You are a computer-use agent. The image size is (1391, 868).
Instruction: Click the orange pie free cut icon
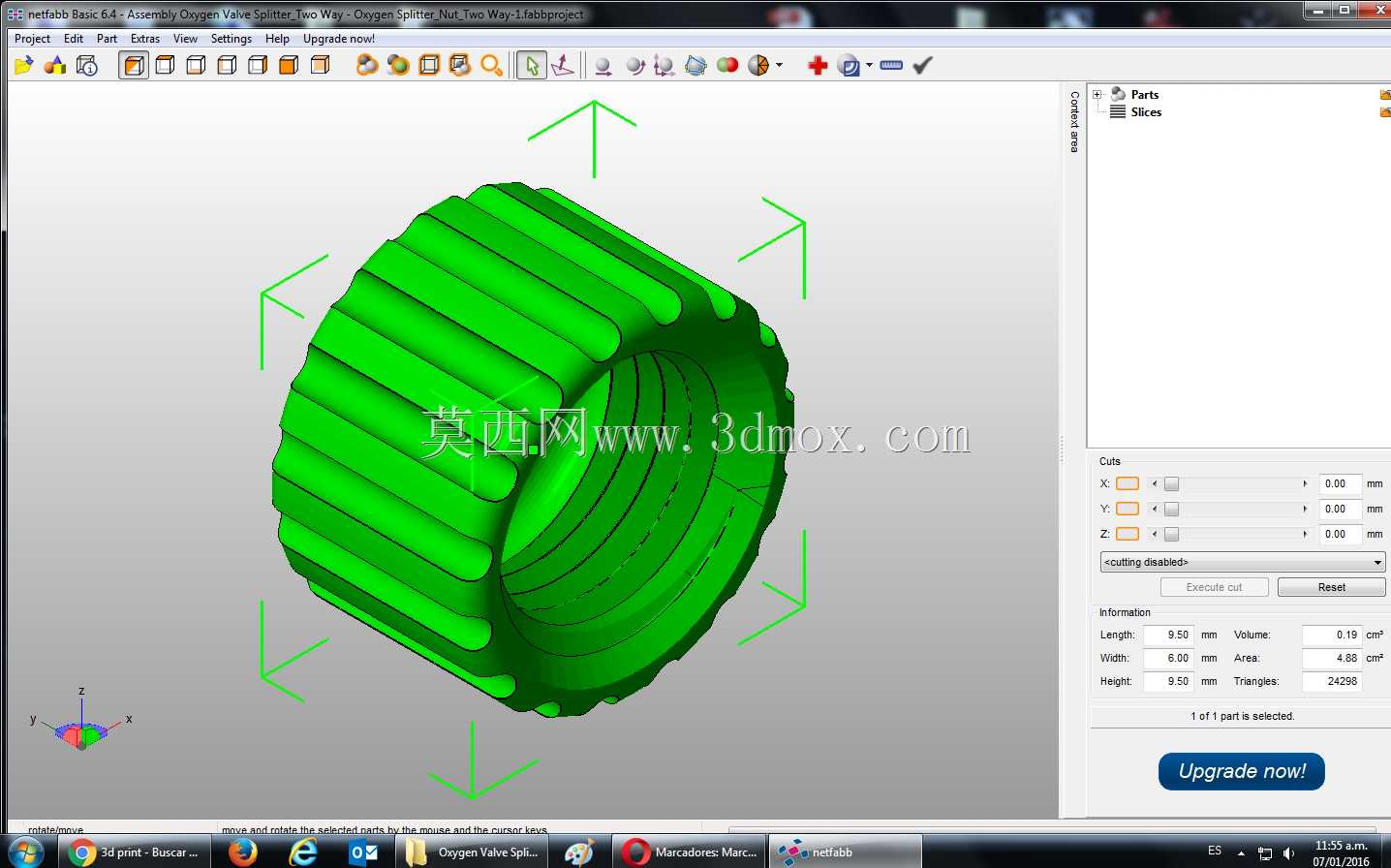click(758, 66)
